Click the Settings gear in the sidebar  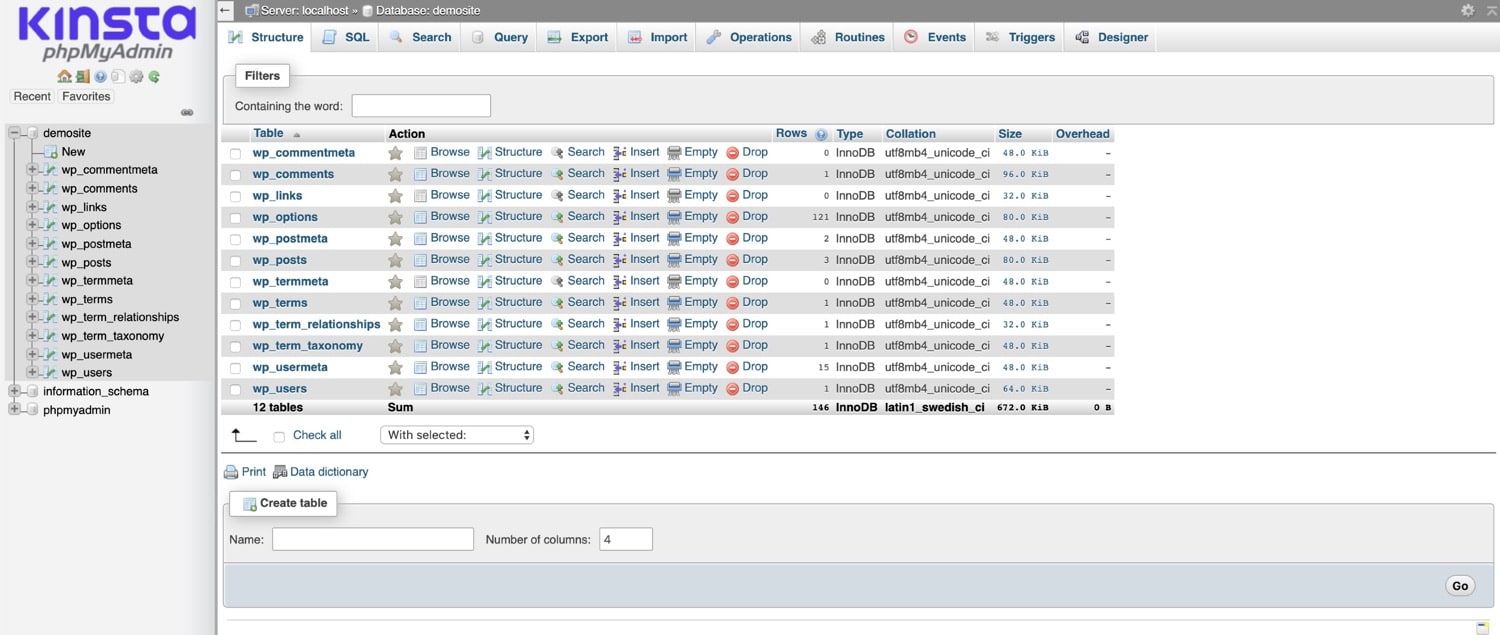tap(136, 76)
